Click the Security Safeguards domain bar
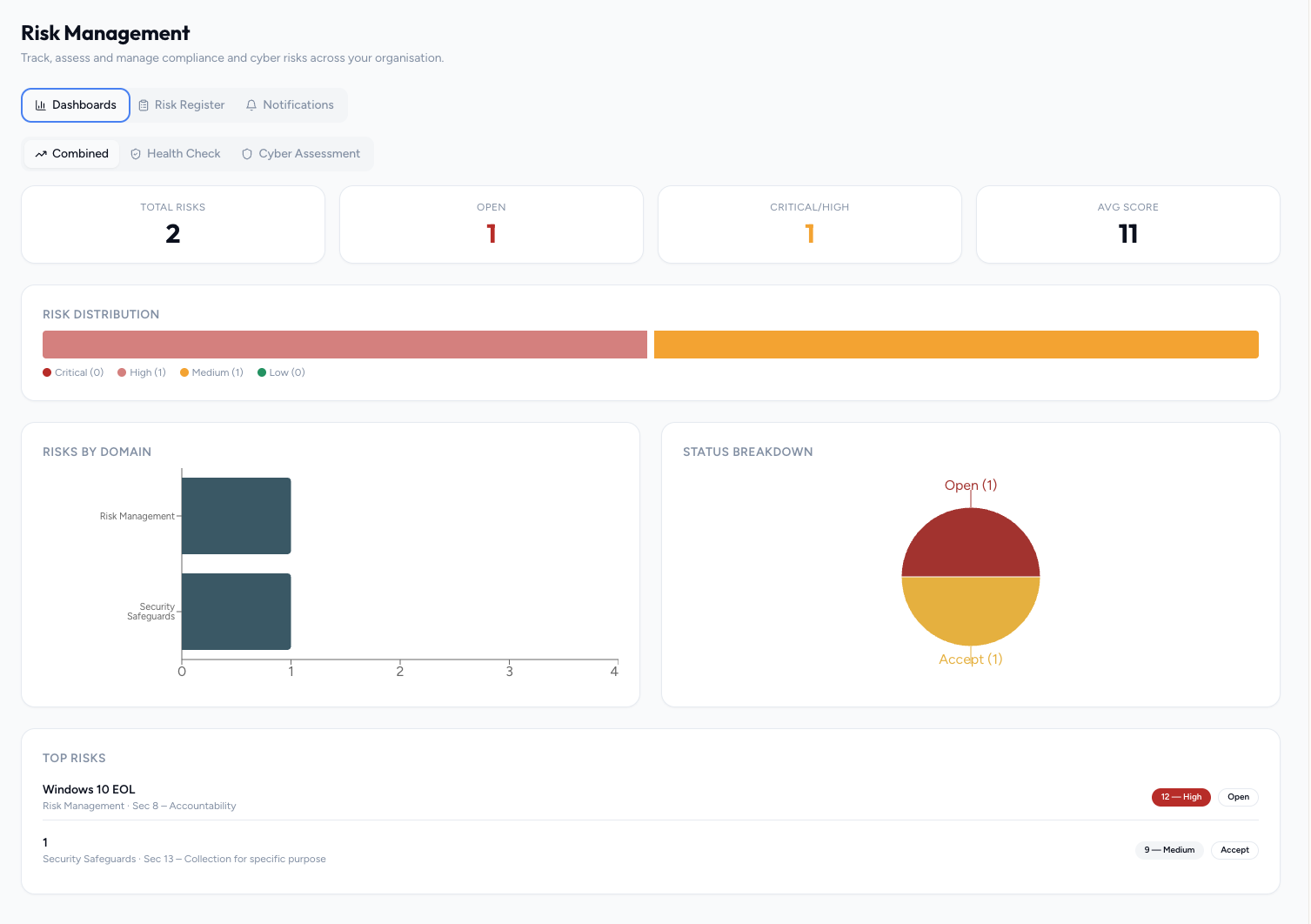 click(237, 612)
